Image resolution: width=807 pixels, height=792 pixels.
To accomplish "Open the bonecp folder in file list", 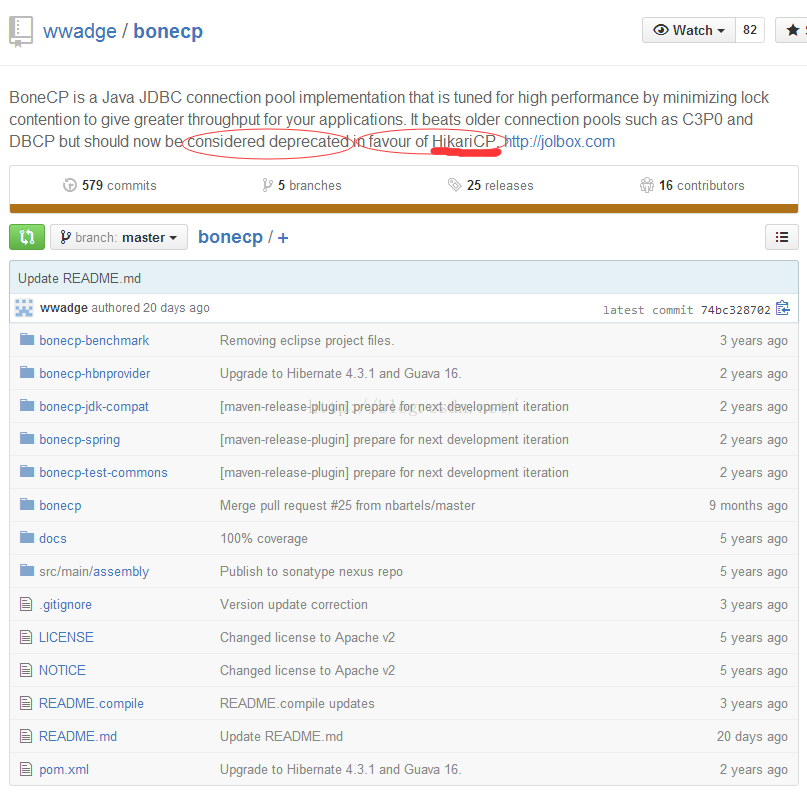I will click(60, 505).
